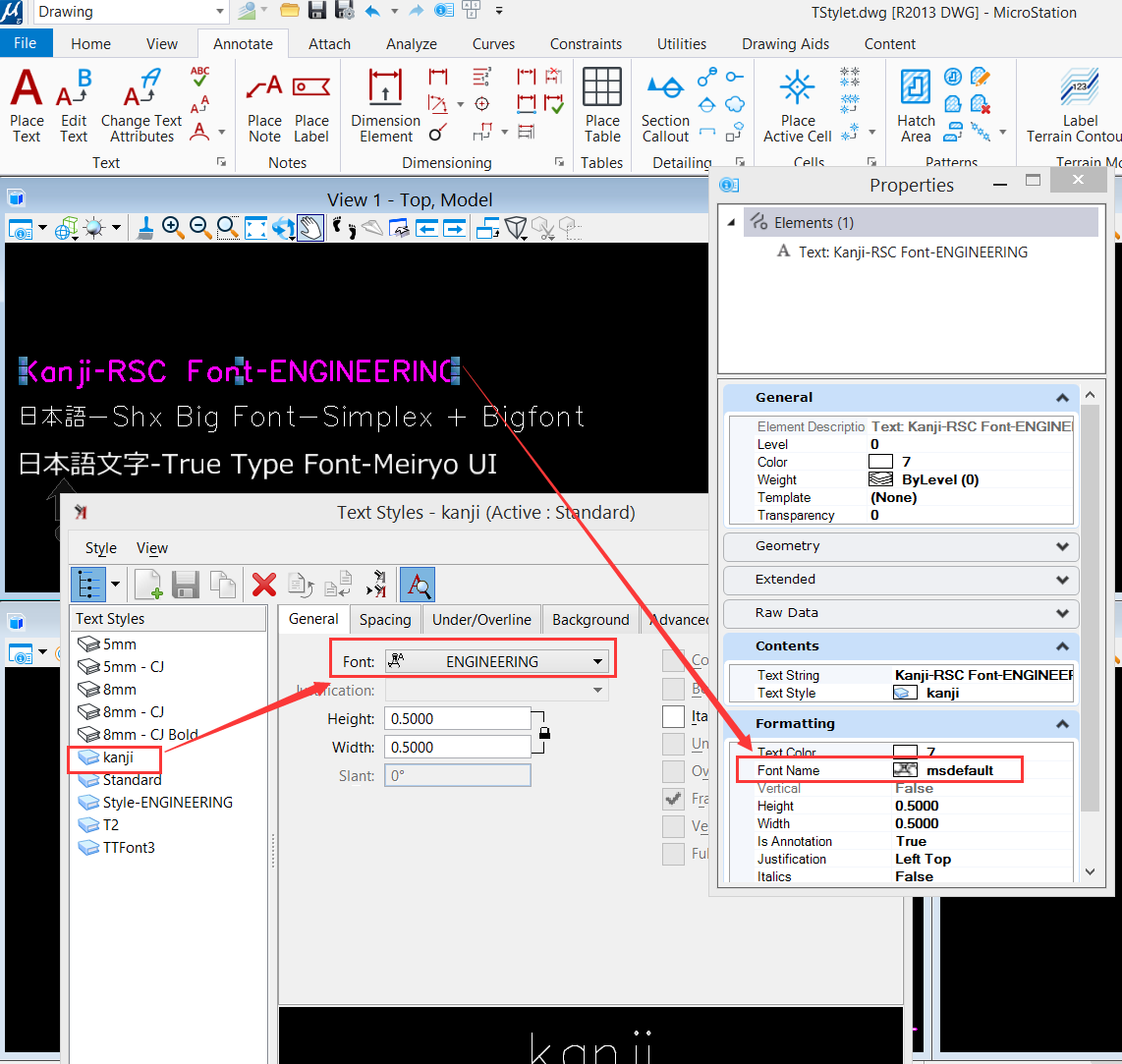Open the Style menu in Text Styles
1122x1064 pixels.
pos(101,548)
